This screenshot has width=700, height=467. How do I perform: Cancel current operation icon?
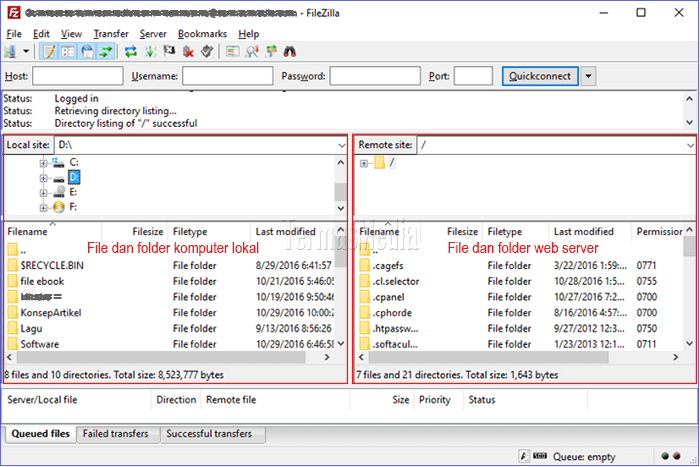point(169,52)
